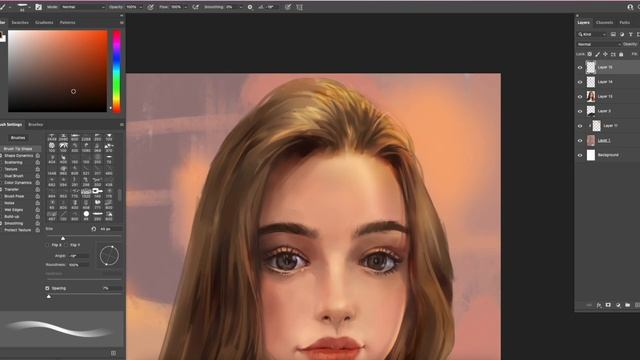Click the Brushes button in Brush Settings
Image resolution: width=640 pixels, height=360 pixels.
(18, 138)
